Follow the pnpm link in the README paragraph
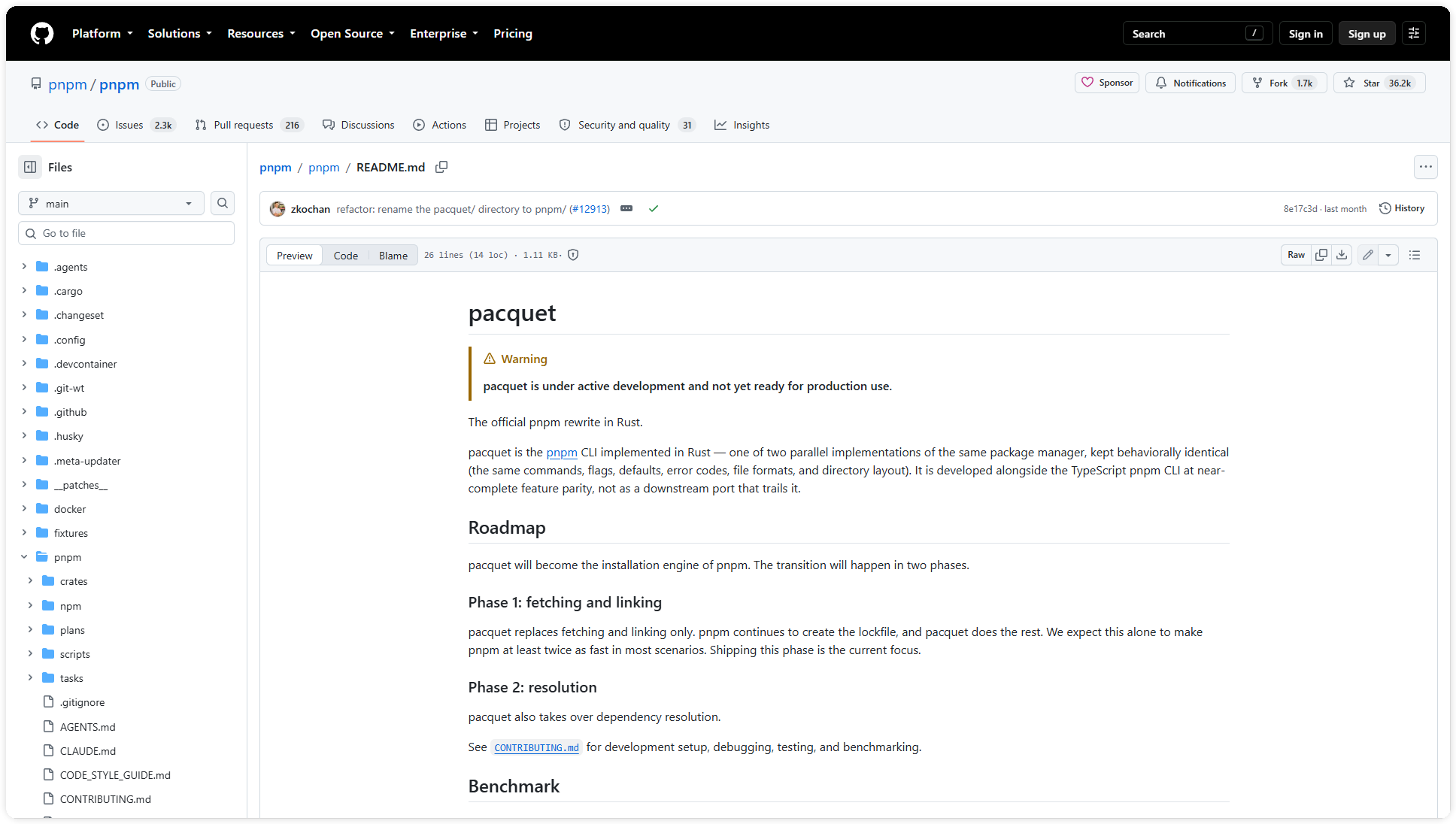1456x824 pixels. (562, 452)
